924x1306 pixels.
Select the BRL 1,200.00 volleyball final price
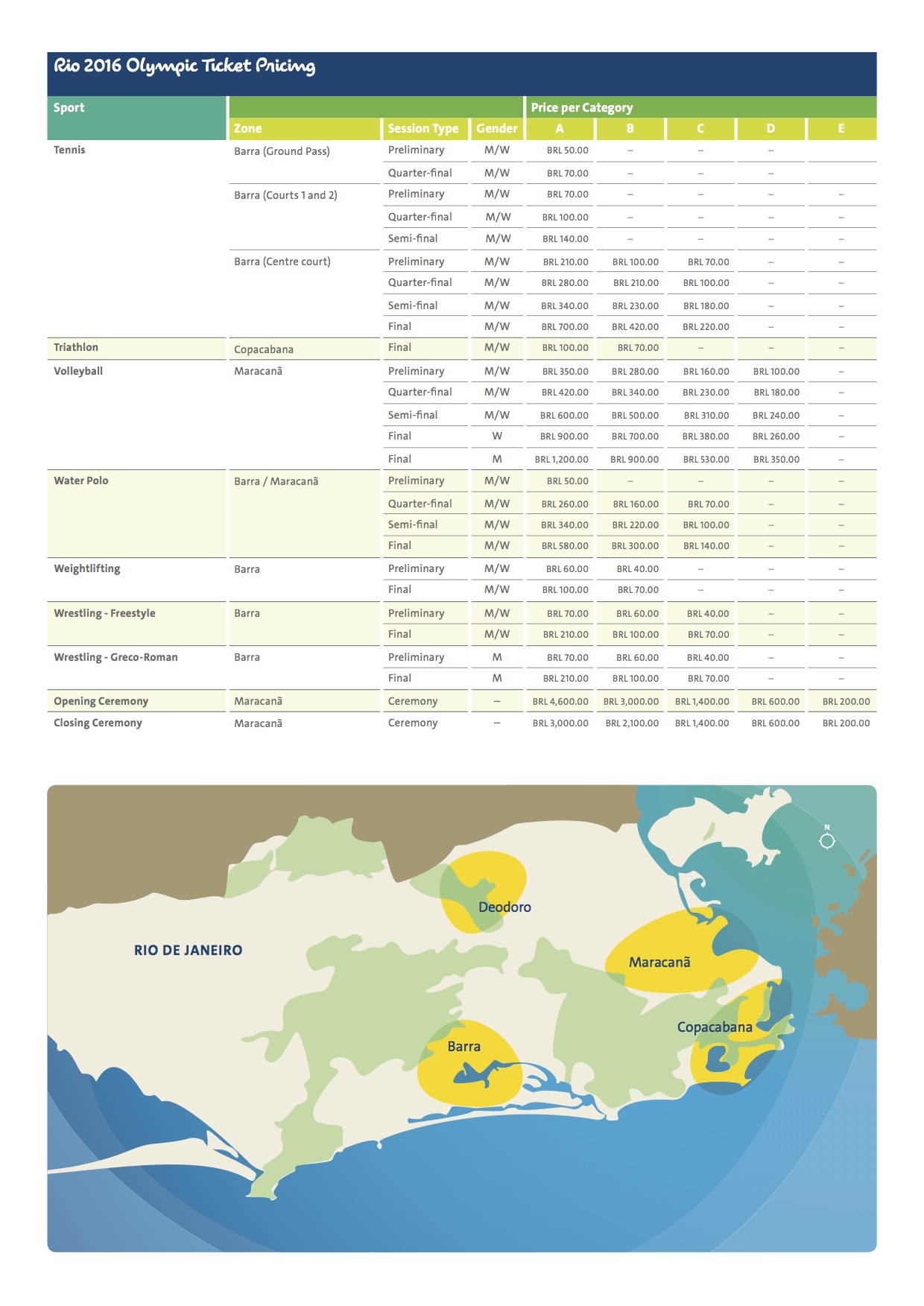pos(561,459)
